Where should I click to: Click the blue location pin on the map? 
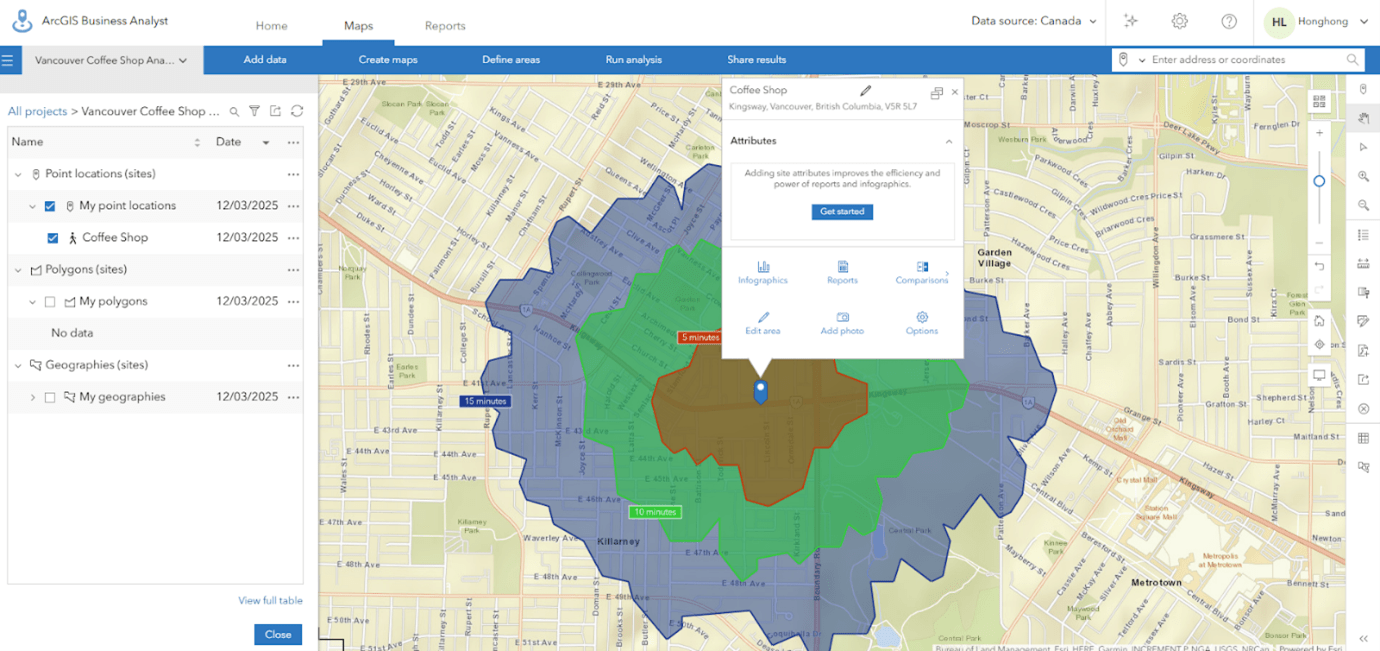tap(760, 391)
